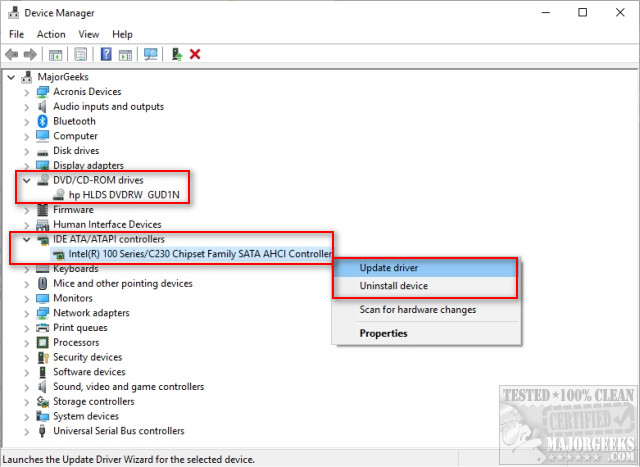
Task: Select the Human Interface Devices row
Action: pyautogui.click(x=107, y=225)
